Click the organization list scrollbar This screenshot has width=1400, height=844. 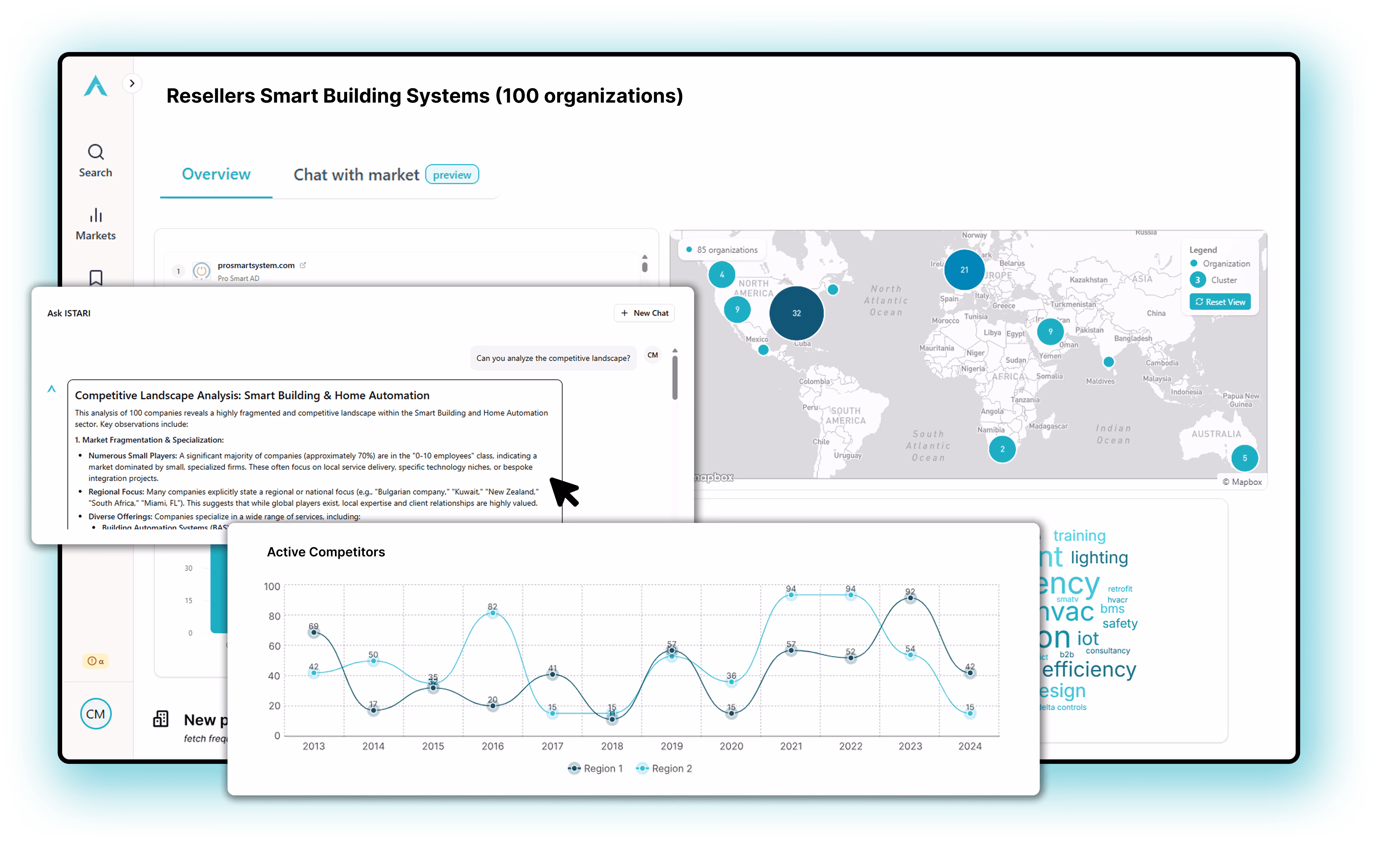point(645,266)
